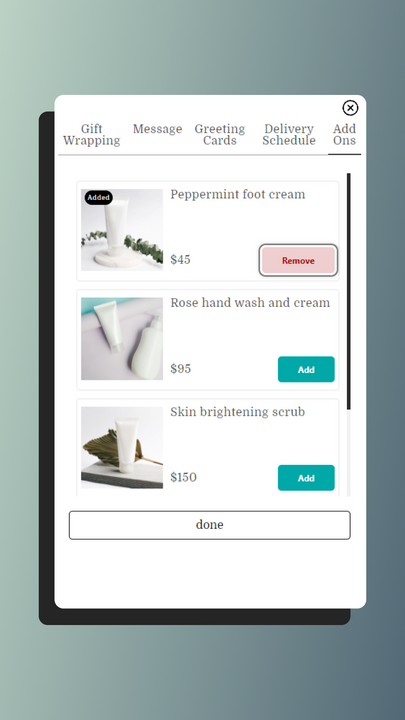Screen dimensions: 405x720
Task: Click the Added badge on foot cream
Action: [x=98, y=197]
